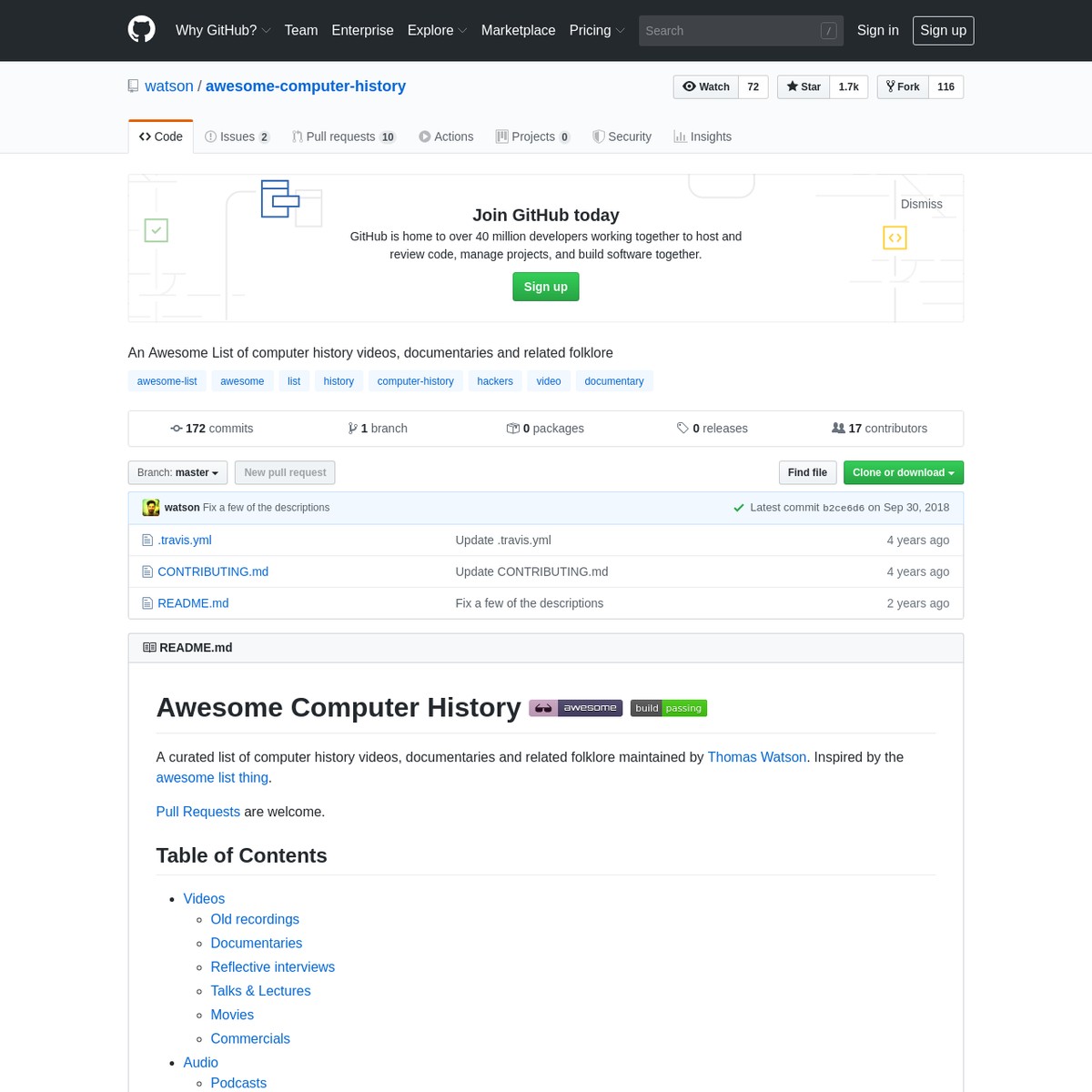Screen dimensions: 1092x1092
Task: Switch to the Security tab
Action: click(x=622, y=136)
